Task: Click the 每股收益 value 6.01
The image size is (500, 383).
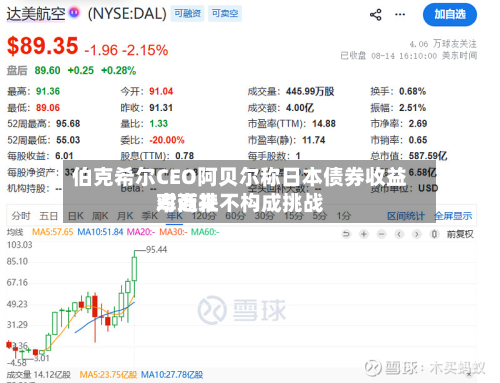Action: (64, 156)
